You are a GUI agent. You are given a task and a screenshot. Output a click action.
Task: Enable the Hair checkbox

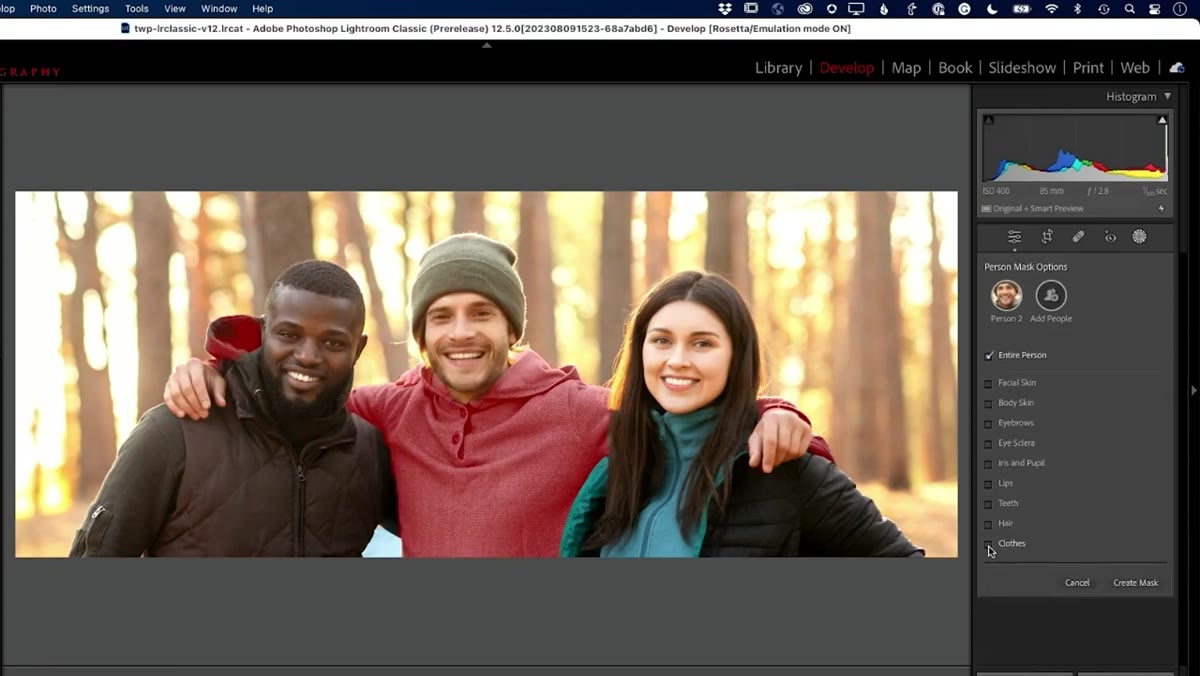[x=989, y=523]
